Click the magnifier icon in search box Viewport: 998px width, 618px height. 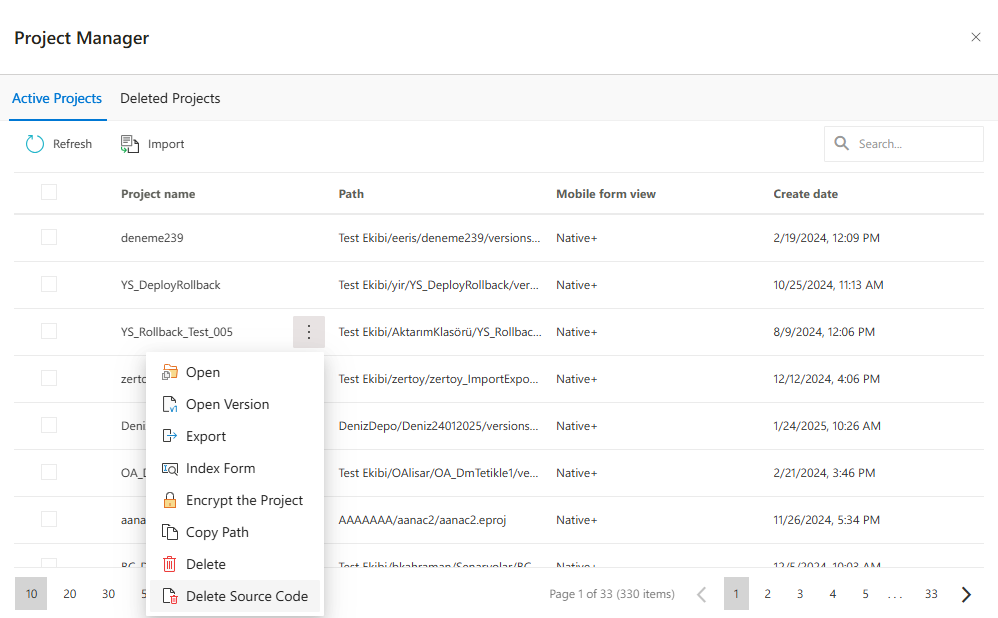[x=841, y=143]
